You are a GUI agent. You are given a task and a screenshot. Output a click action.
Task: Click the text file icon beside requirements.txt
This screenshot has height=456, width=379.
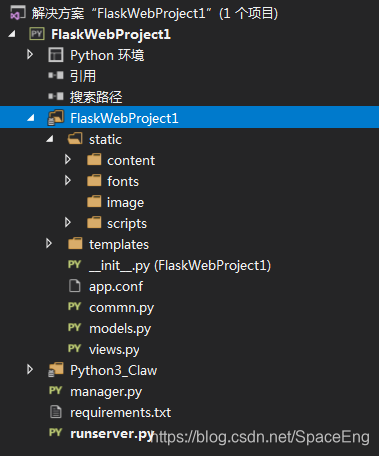pyautogui.click(x=56, y=412)
